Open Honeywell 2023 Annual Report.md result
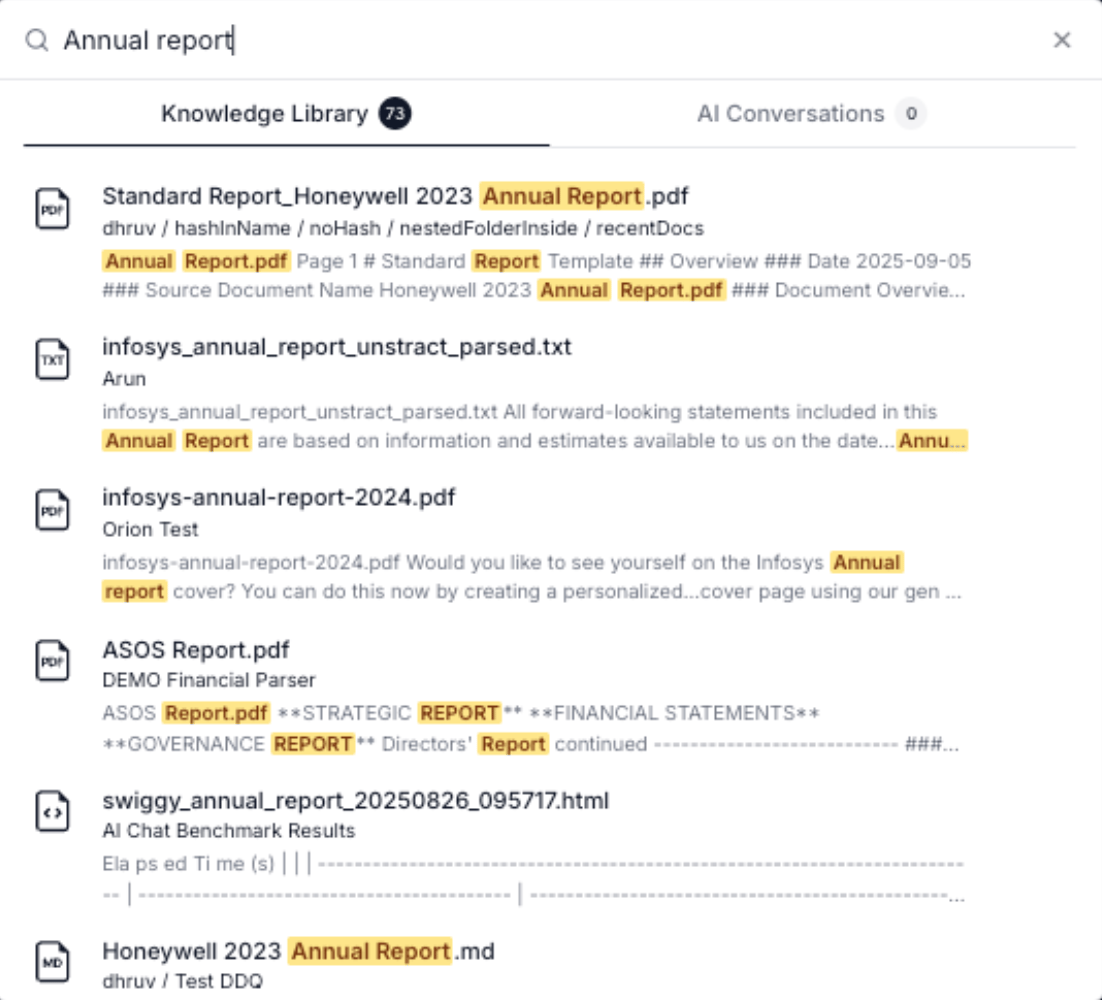This screenshot has width=1102, height=1000. coord(298,952)
